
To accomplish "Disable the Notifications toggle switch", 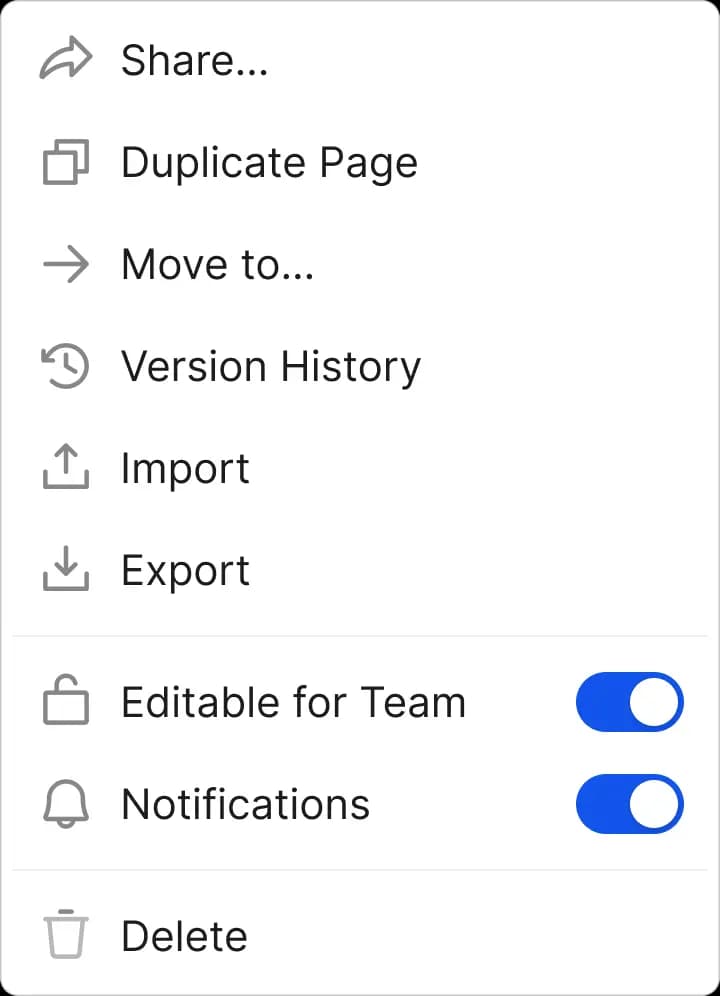I will (629, 804).
